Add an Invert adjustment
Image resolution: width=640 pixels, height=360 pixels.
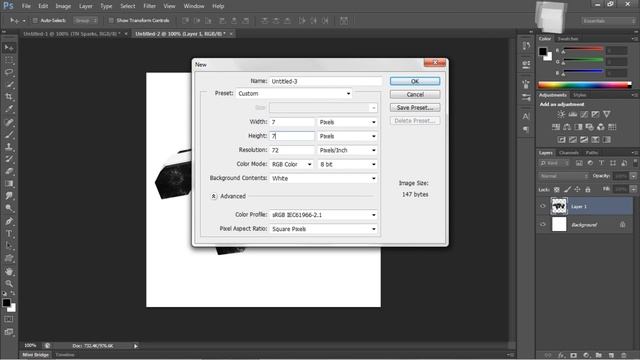562,140
